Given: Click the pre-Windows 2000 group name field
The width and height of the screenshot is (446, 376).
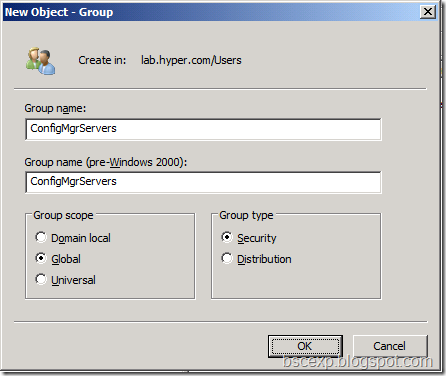Looking at the screenshot, I should point(203,182).
